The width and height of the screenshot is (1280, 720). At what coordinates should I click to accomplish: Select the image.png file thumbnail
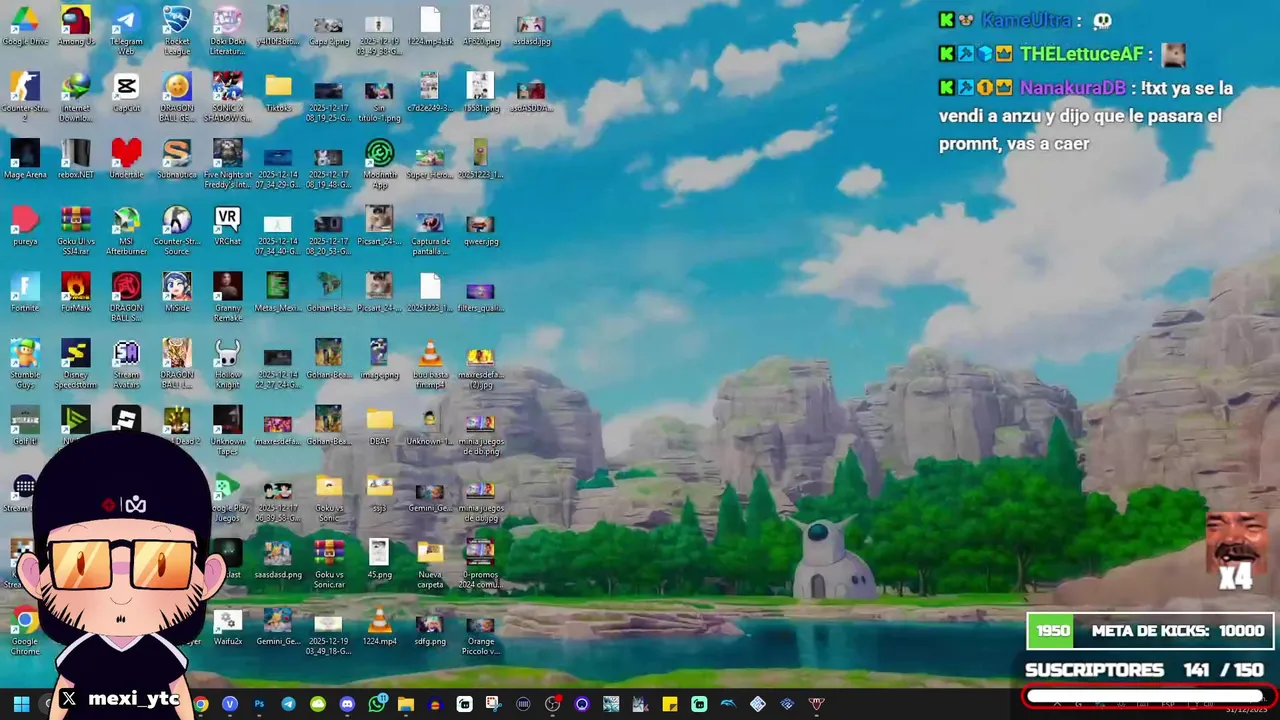[379, 360]
